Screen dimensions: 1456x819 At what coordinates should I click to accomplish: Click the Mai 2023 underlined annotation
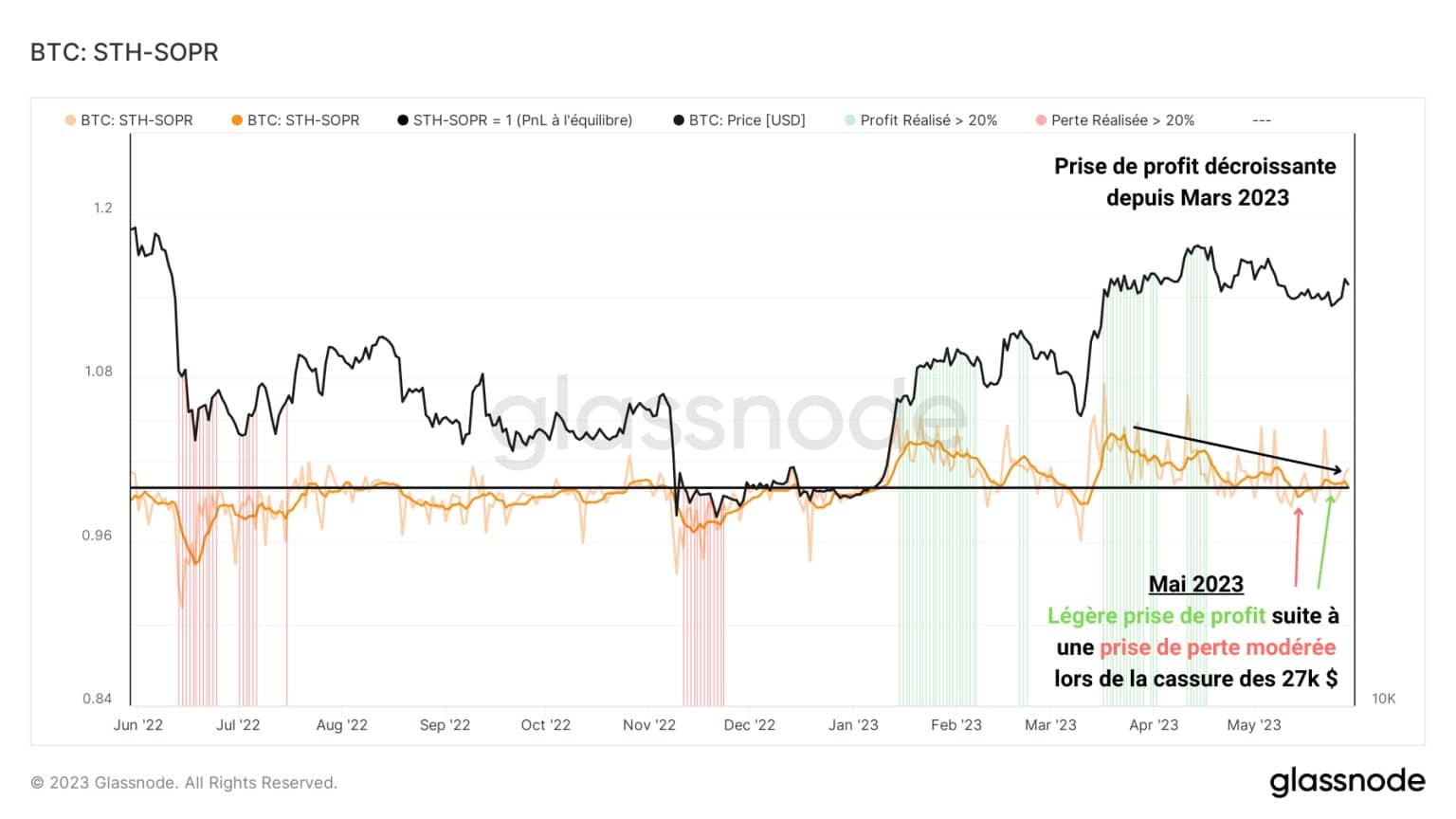coord(1196,584)
